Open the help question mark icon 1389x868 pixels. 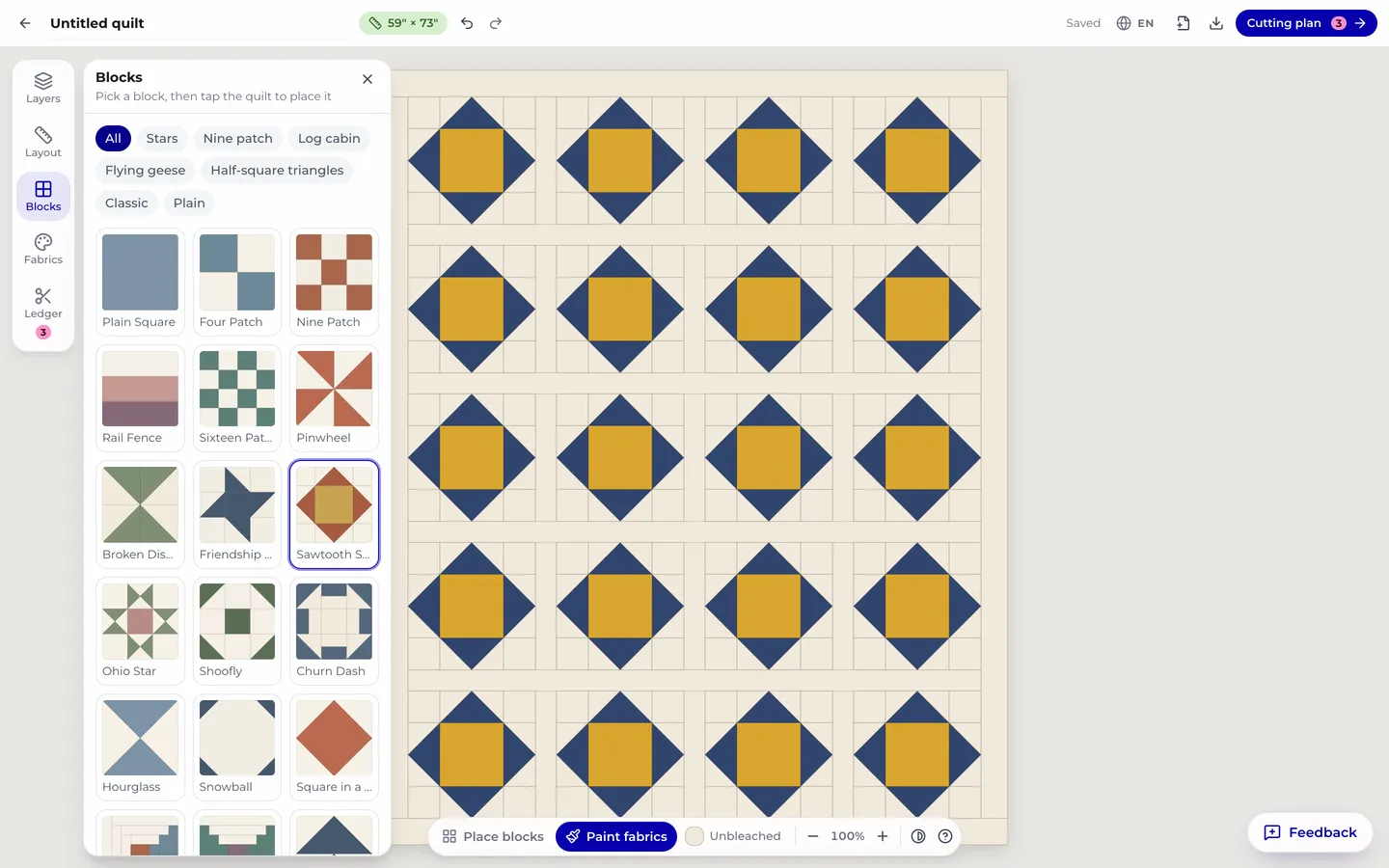[945, 836]
